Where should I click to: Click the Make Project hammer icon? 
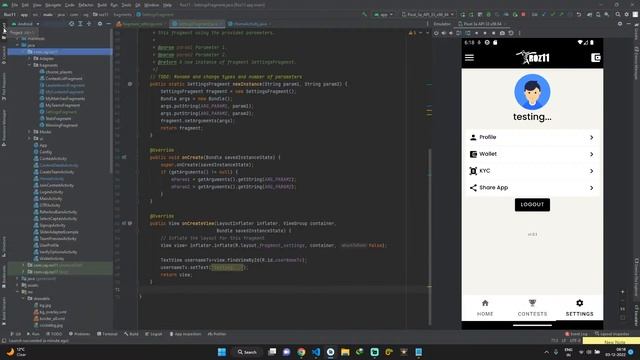(x=364, y=14)
